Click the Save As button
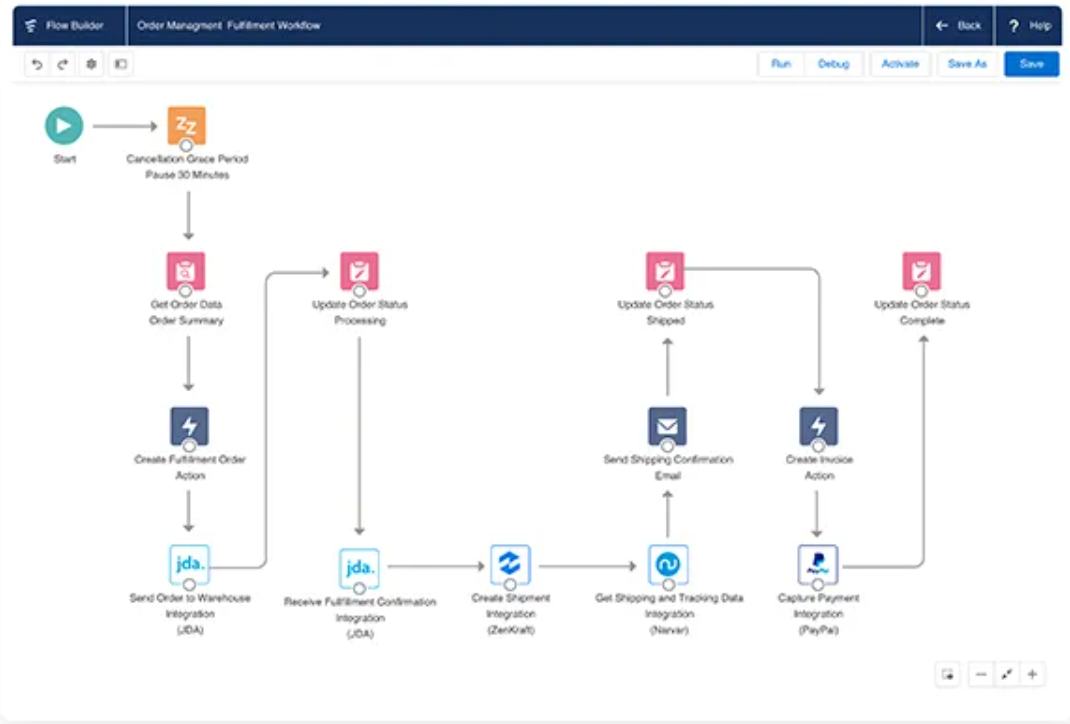 point(967,64)
